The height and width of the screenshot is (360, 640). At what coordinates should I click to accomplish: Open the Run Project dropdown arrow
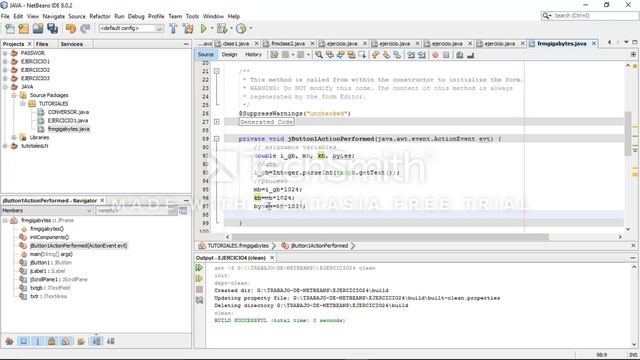pyautogui.click(x=212, y=29)
